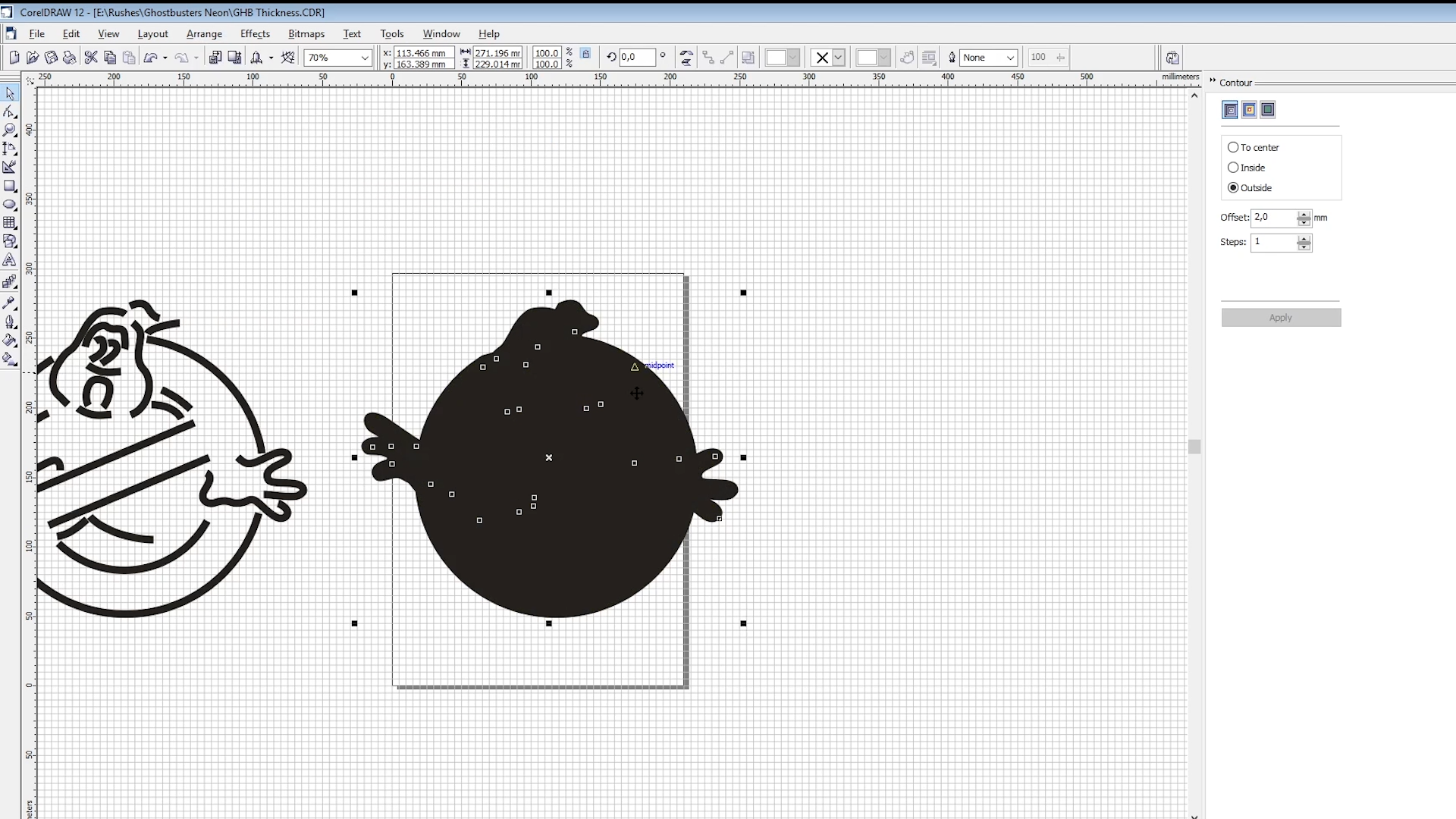This screenshot has height=819, width=1456.
Task: Select the Ellipse tool
Action: (x=10, y=205)
